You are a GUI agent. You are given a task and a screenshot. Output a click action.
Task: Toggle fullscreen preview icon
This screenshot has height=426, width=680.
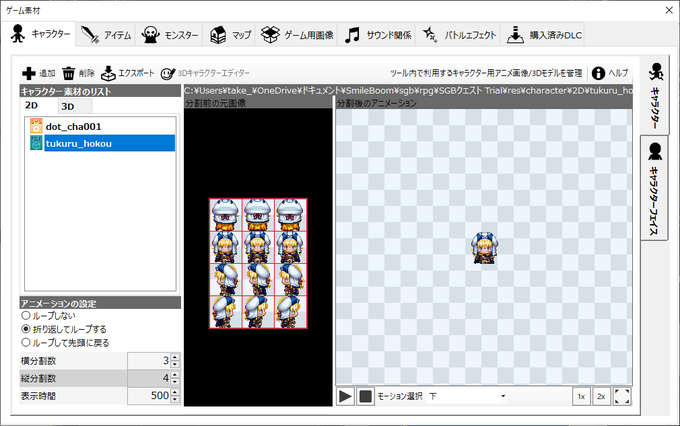[622, 396]
